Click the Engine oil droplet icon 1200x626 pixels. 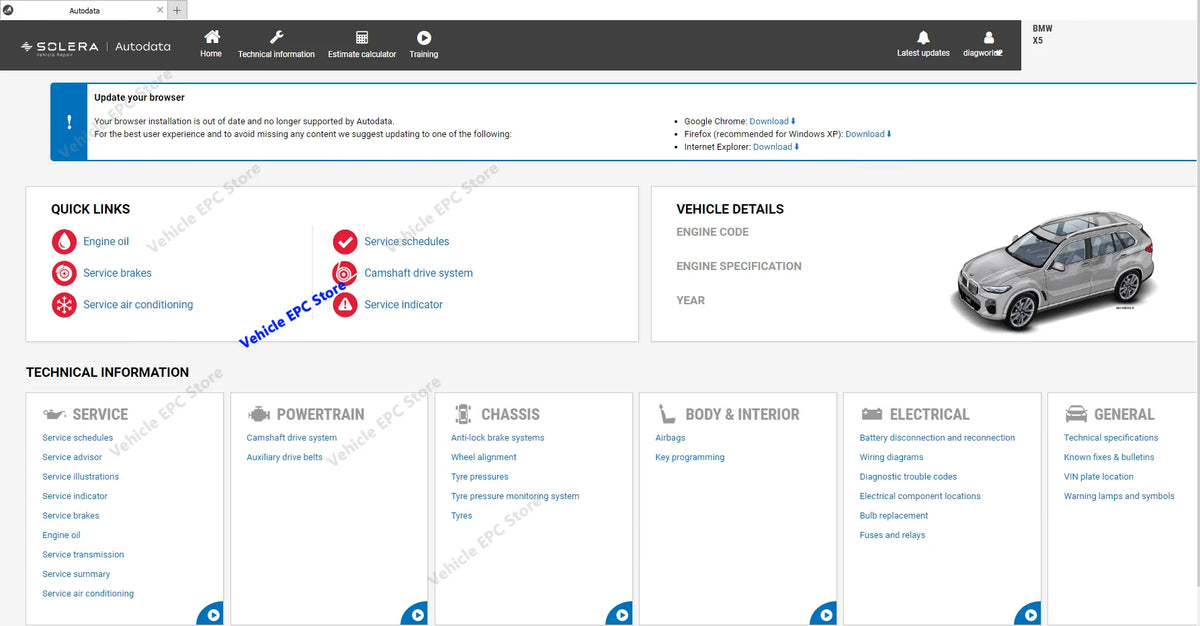pyautogui.click(x=64, y=241)
